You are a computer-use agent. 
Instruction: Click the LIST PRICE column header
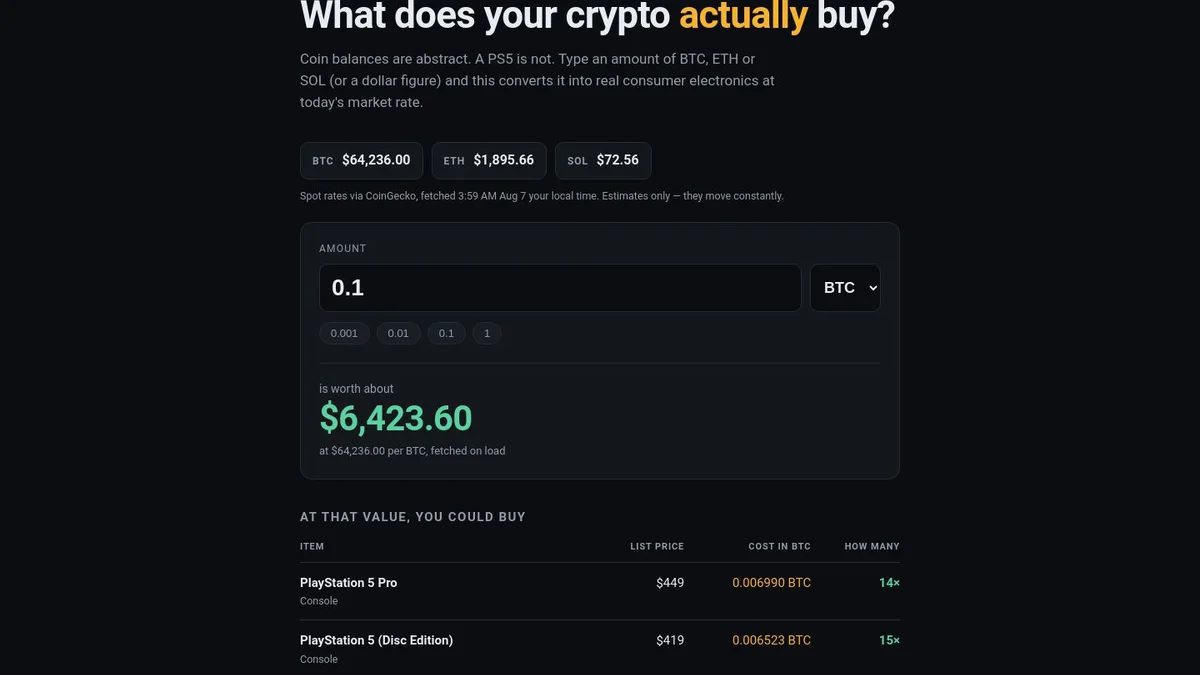[657, 546]
